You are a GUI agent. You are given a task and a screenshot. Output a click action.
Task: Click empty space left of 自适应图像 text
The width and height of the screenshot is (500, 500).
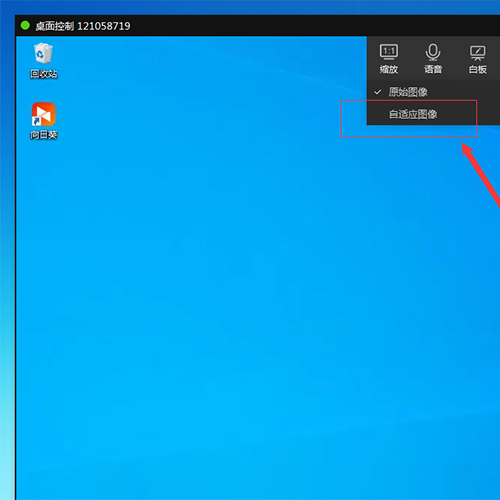click(x=377, y=114)
